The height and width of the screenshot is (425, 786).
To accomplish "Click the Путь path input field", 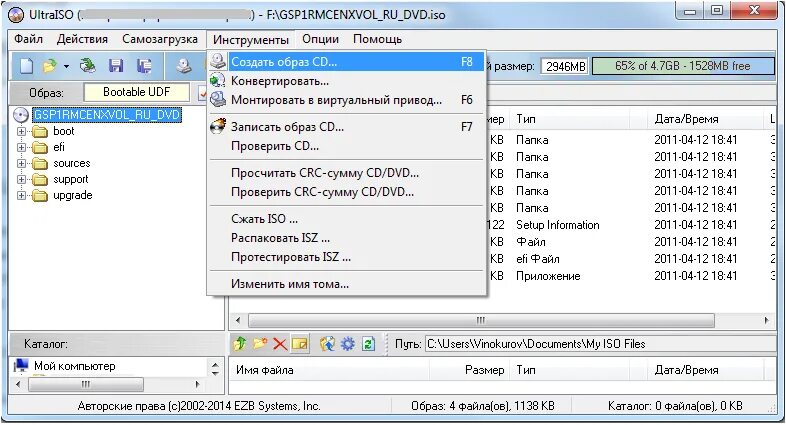I will tap(600, 344).
